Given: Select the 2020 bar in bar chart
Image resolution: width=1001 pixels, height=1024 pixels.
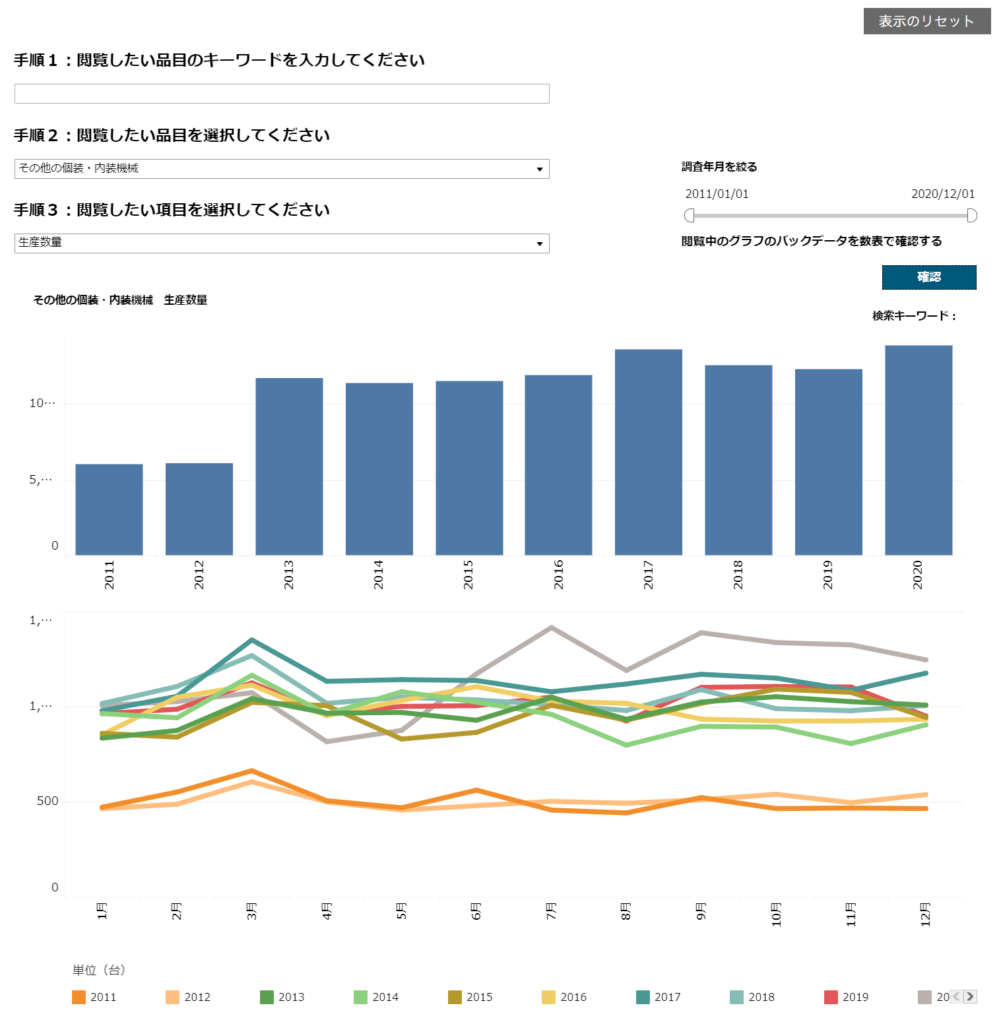Looking at the screenshot, I should pyautogui.click(x=918, y=451).
